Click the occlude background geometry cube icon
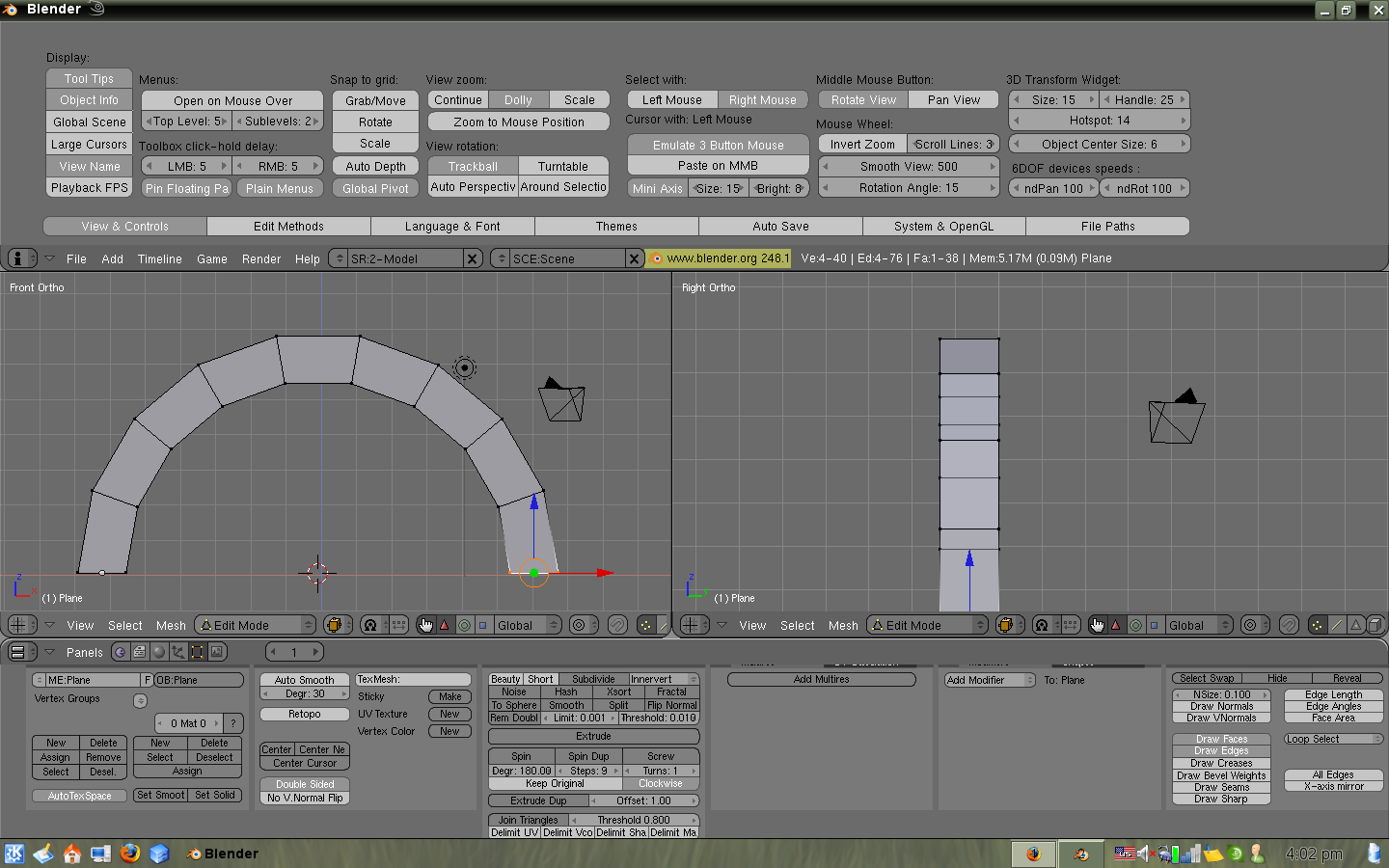Image resolution: width=1389 pixels, height=868 pixels. coord(1375,625)
